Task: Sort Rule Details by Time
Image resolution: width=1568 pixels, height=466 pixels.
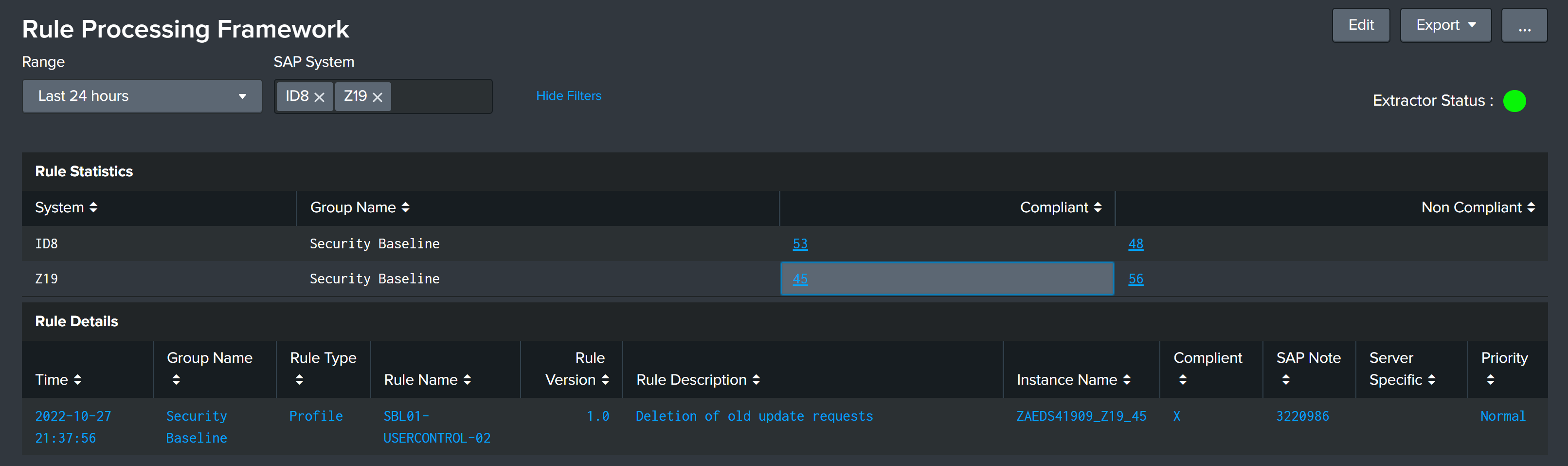Action: point(58,379)
